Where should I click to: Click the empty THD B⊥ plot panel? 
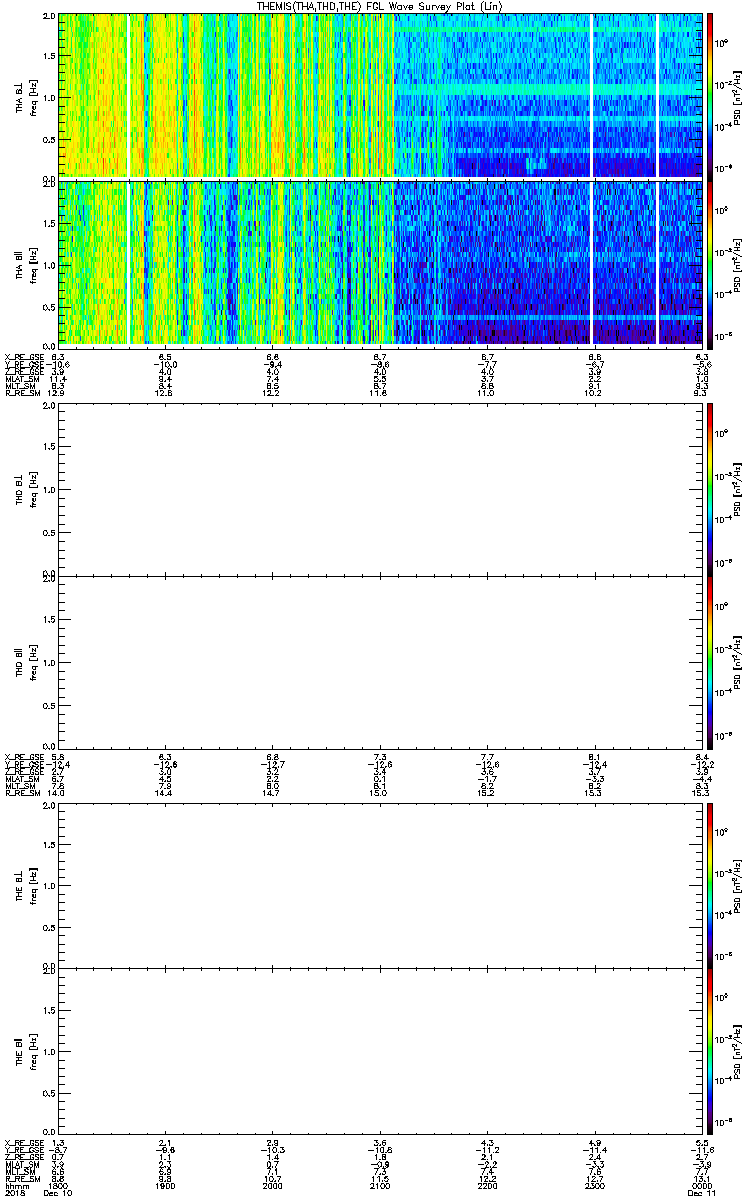pos(380,488)
